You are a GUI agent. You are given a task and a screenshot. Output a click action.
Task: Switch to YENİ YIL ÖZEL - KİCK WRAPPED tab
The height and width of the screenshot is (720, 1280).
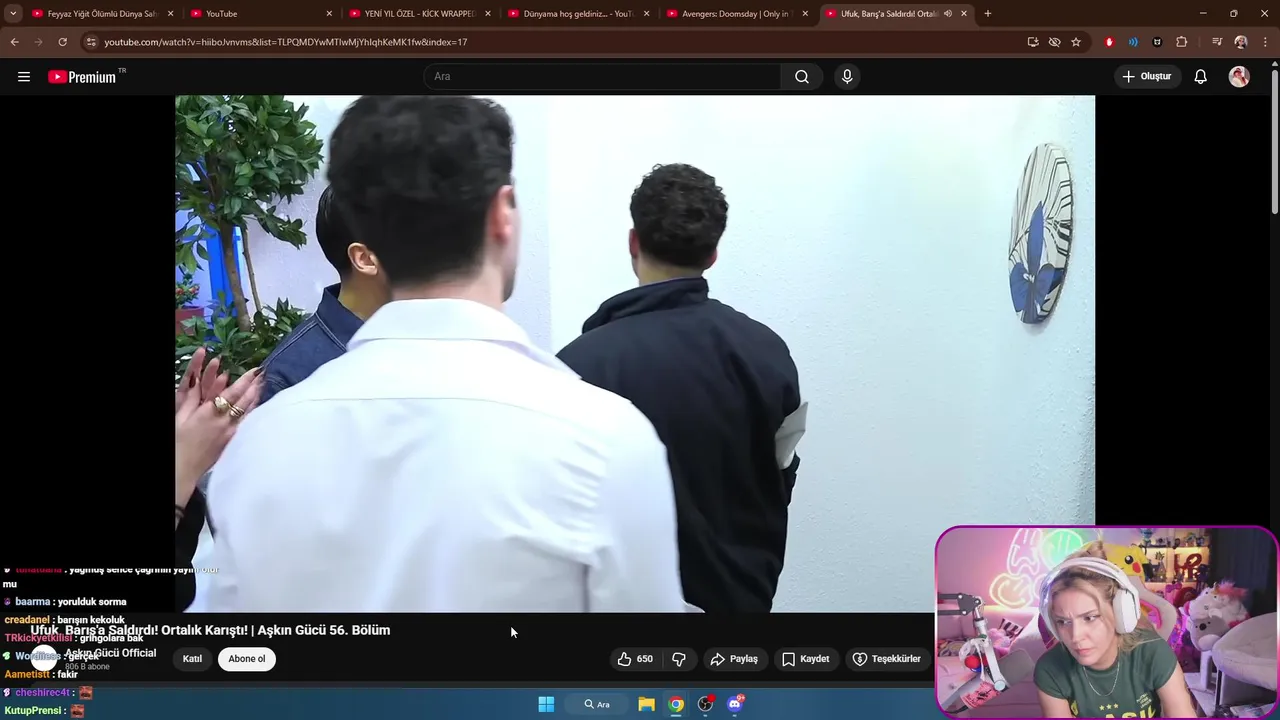[418, 14]
